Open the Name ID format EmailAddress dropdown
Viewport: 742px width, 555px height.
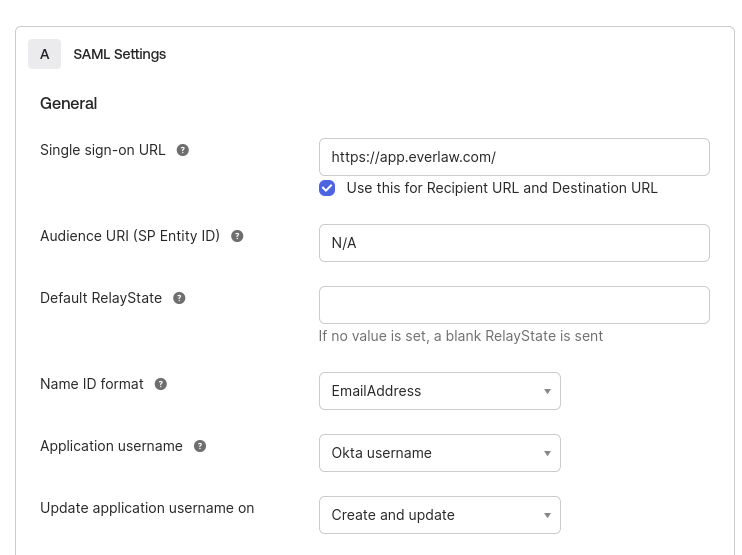tap(440, 391)
